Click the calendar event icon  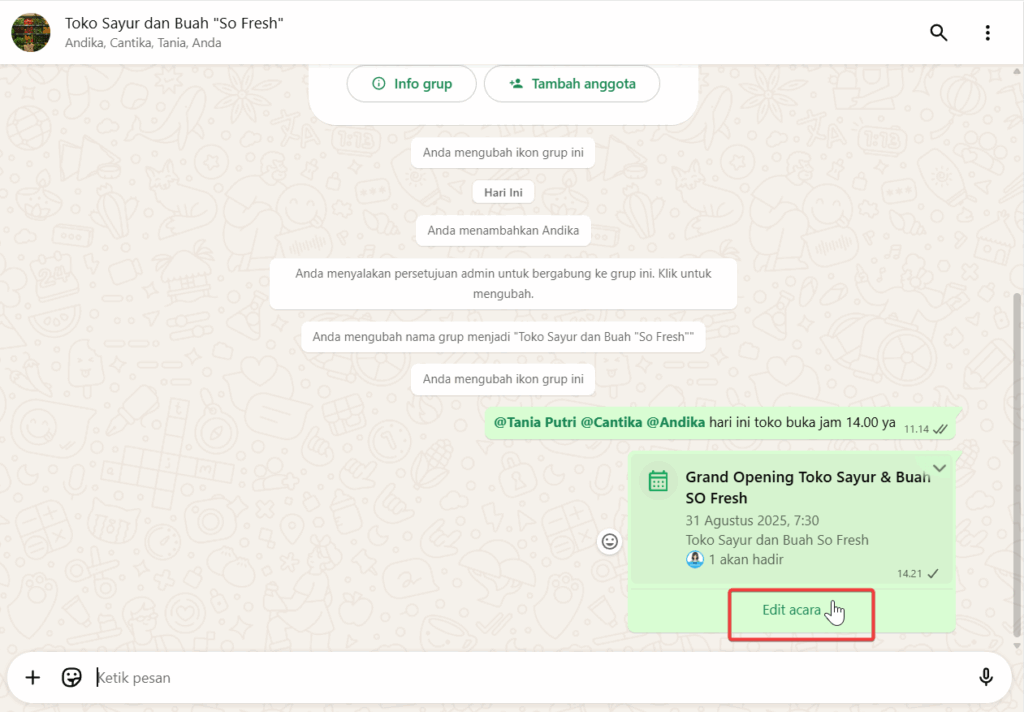[x=658, y=482]
